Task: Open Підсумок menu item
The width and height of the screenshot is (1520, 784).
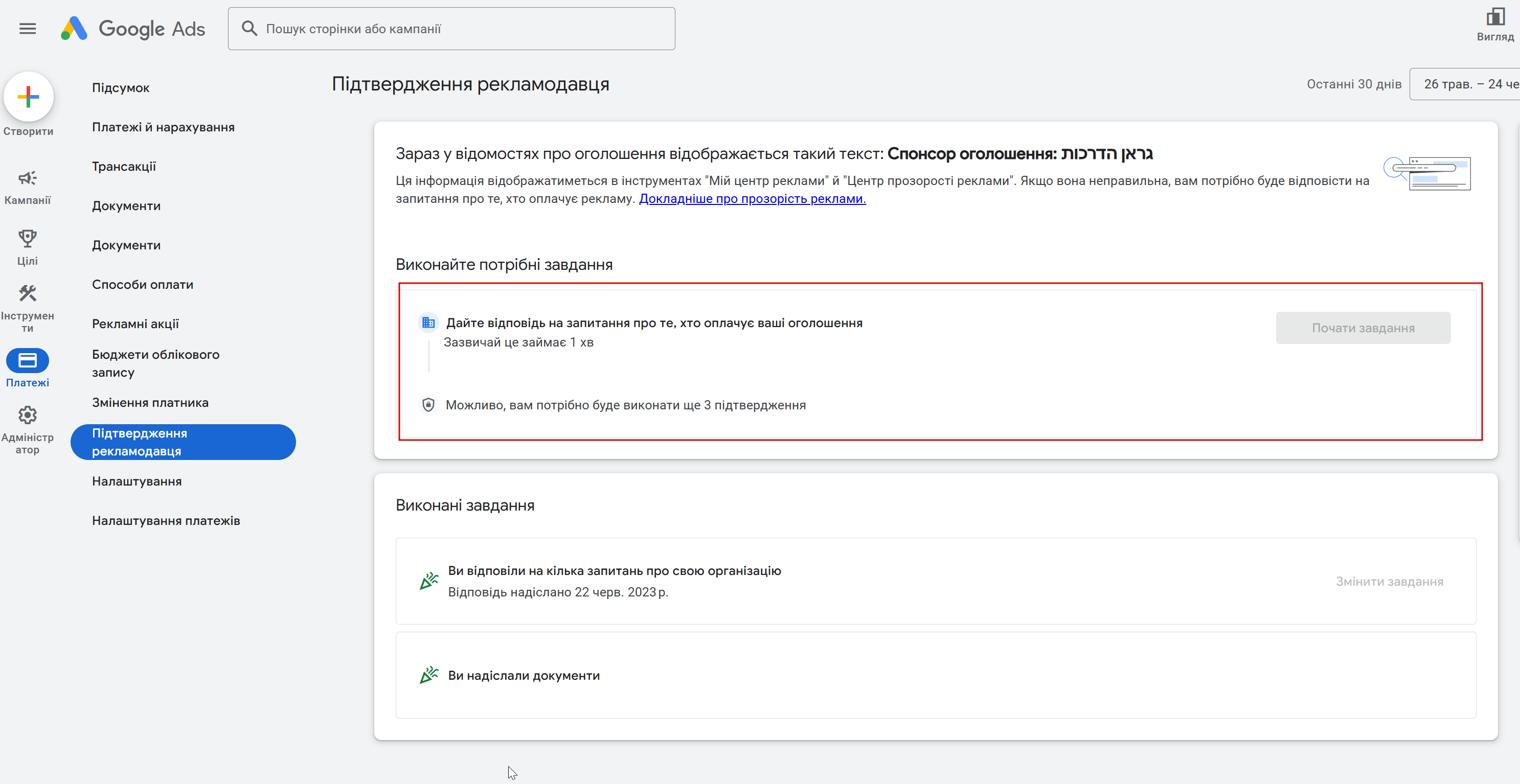Action: point(120,88)
